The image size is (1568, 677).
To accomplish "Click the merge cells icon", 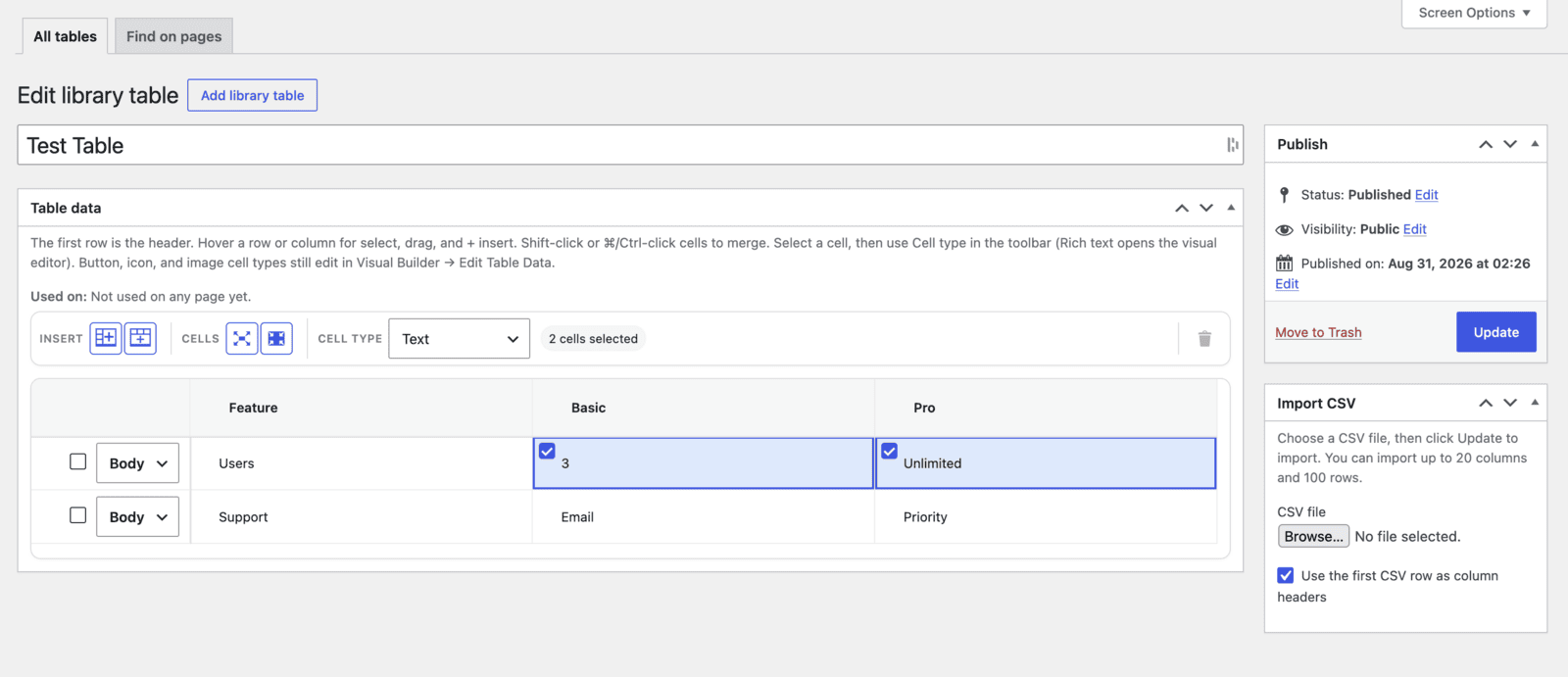I will [x=242, y=338].
